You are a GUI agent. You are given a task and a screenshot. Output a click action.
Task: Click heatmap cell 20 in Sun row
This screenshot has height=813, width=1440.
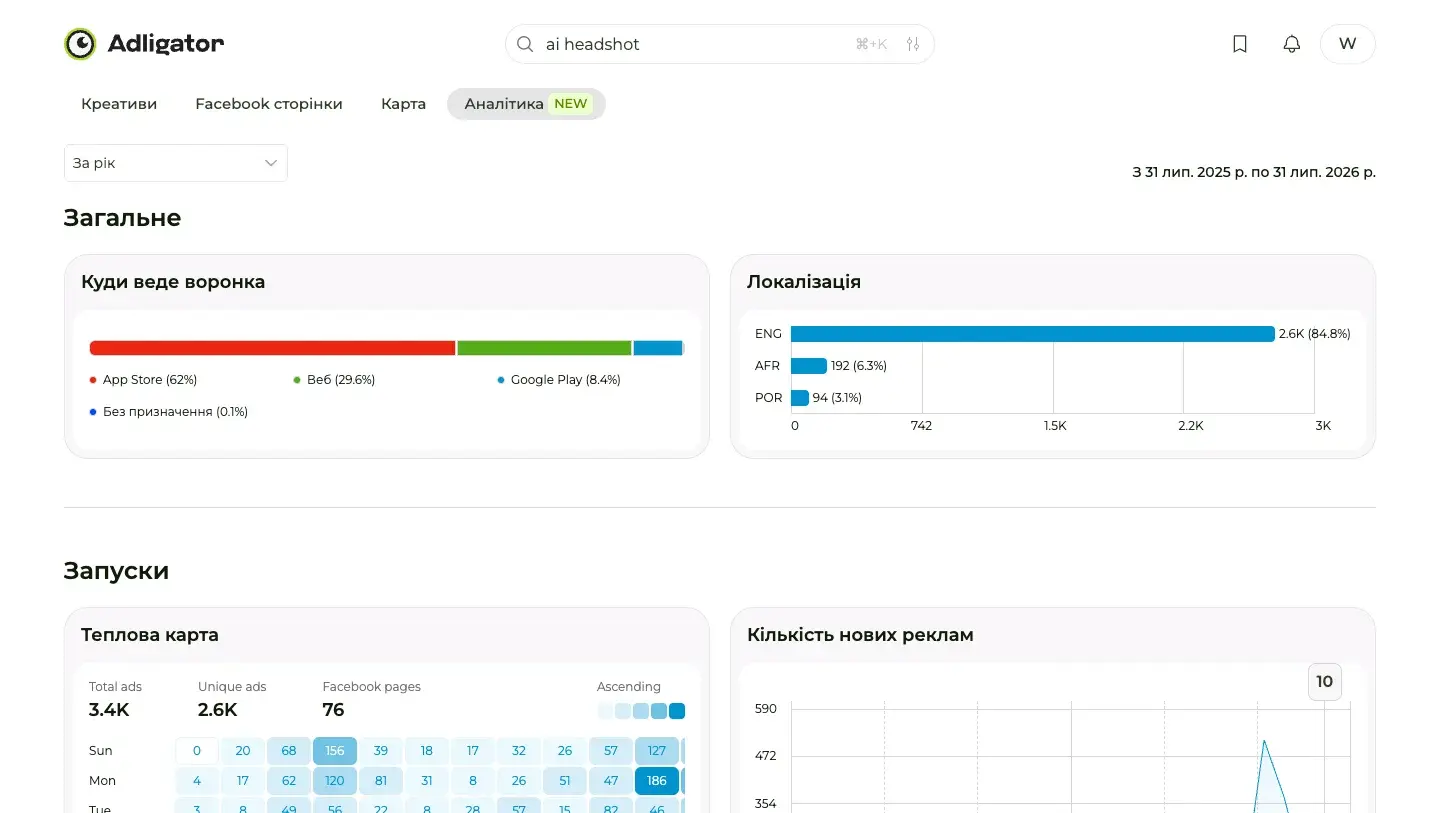243,751
